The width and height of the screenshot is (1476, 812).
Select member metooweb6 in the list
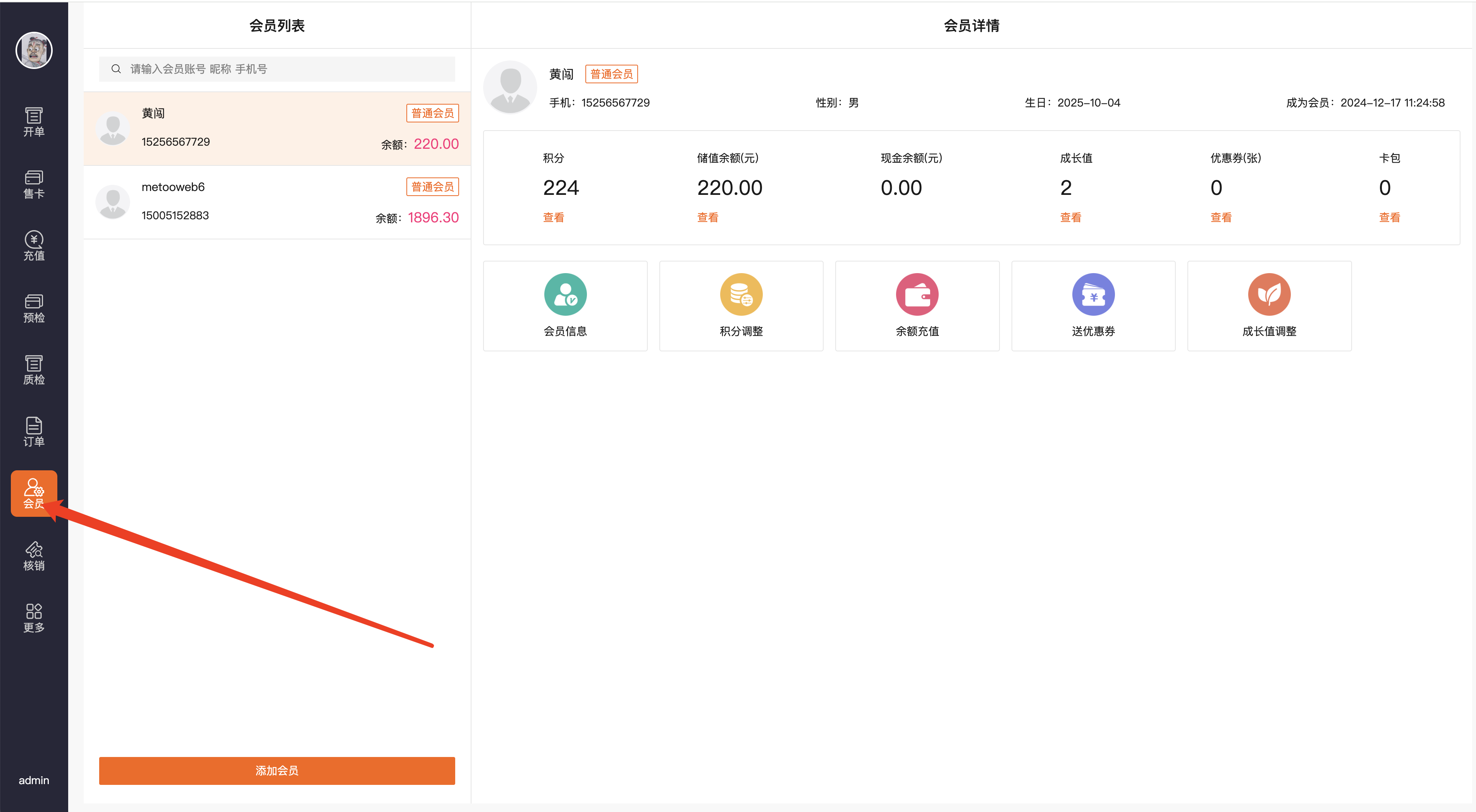(x=277, y=202)
